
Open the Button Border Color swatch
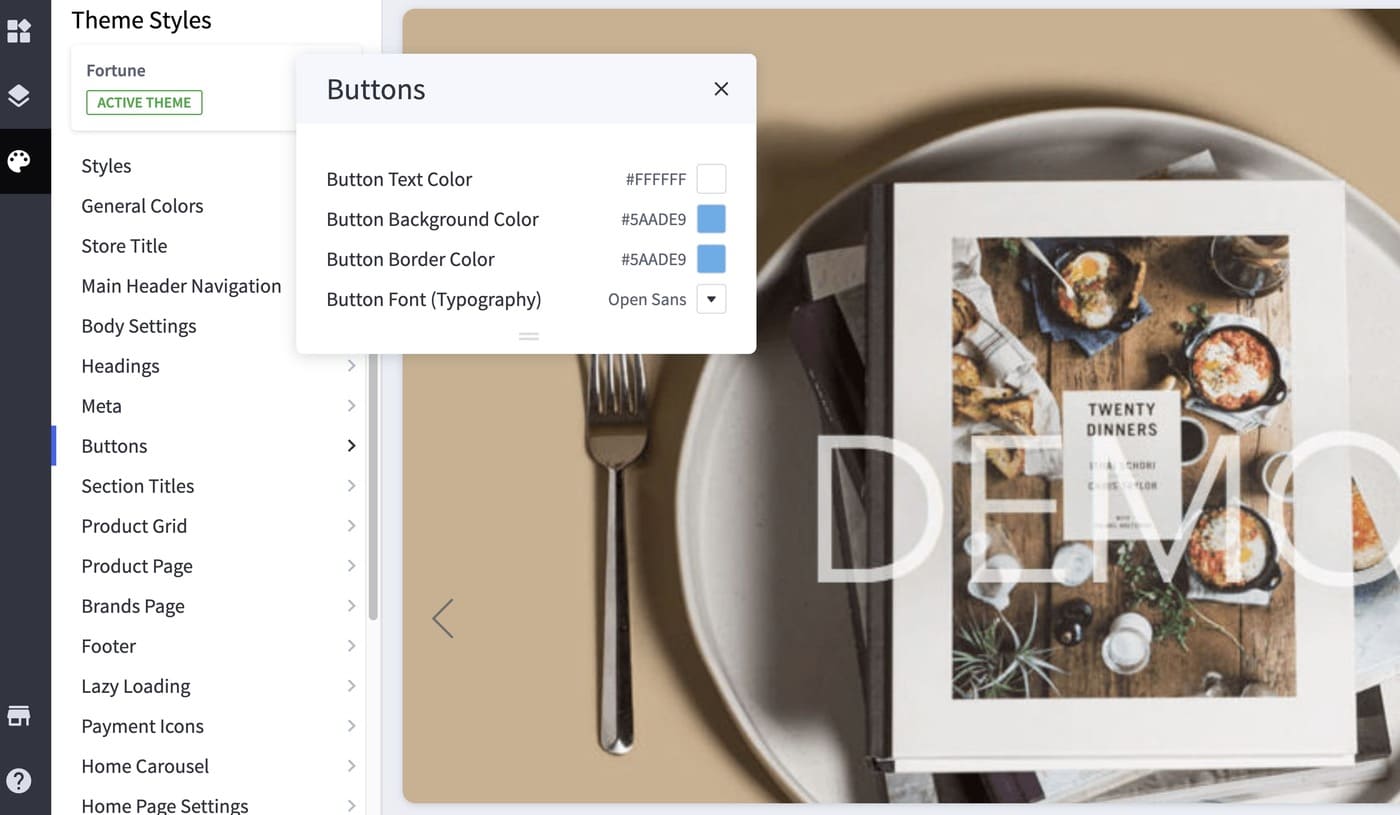pyautogui.click(x=711, y=259)
